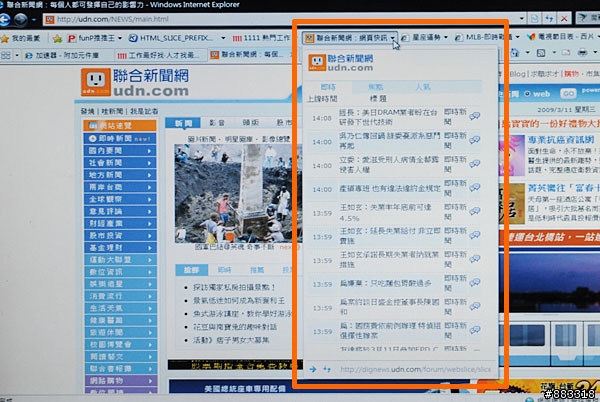Click the GO search button
Screen dimensions: 600x402
(x=568, y=93)
